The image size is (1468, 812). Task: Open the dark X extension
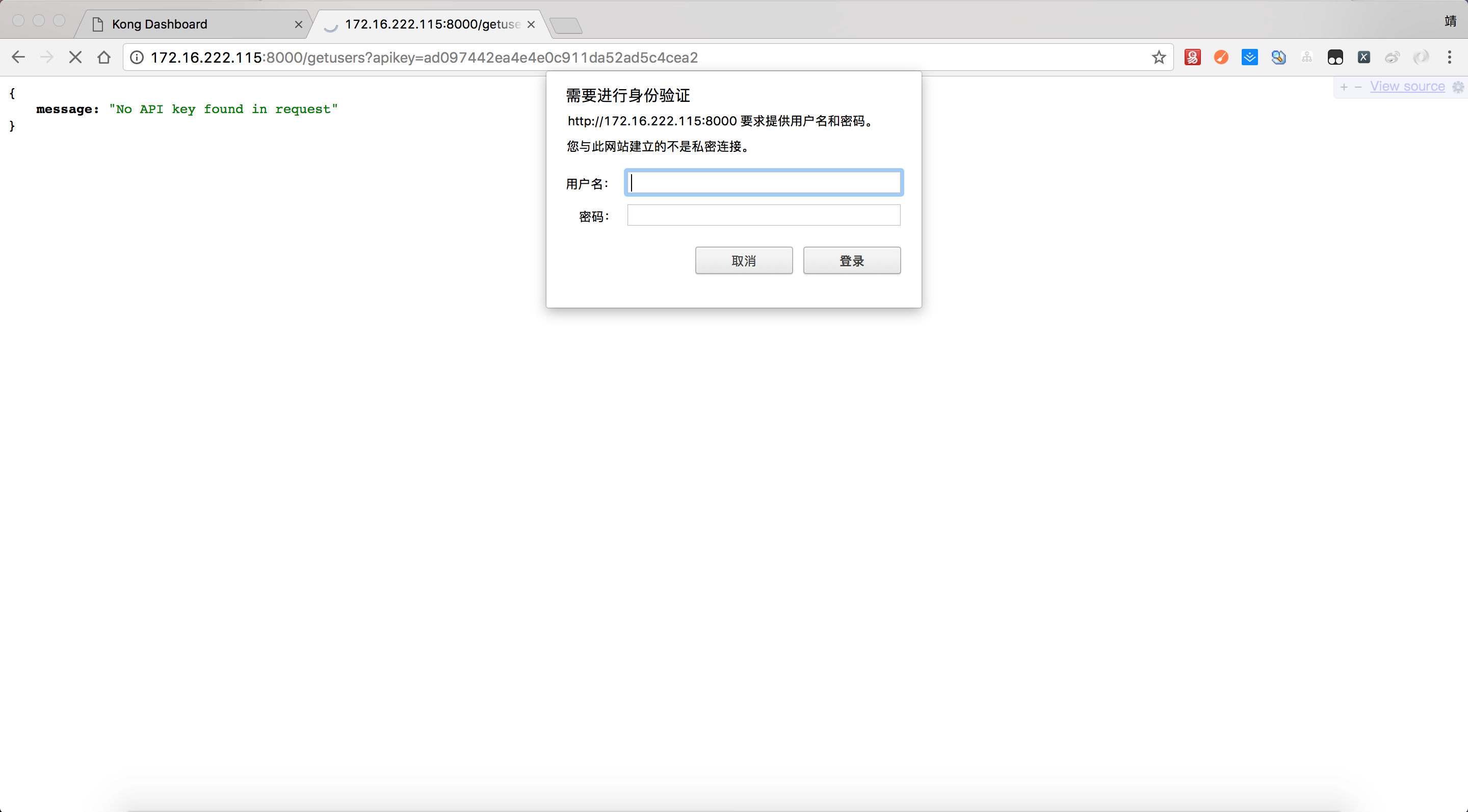(1364, 57)
